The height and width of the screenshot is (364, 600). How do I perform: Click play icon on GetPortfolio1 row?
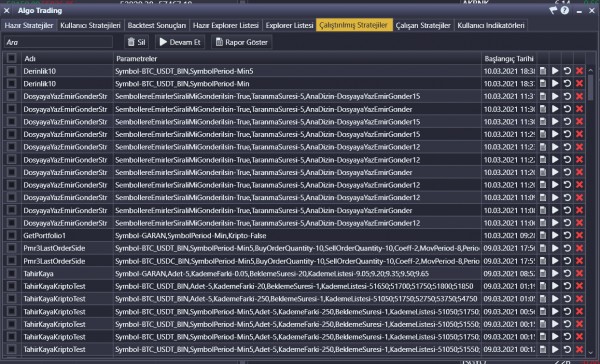point(555,235)
